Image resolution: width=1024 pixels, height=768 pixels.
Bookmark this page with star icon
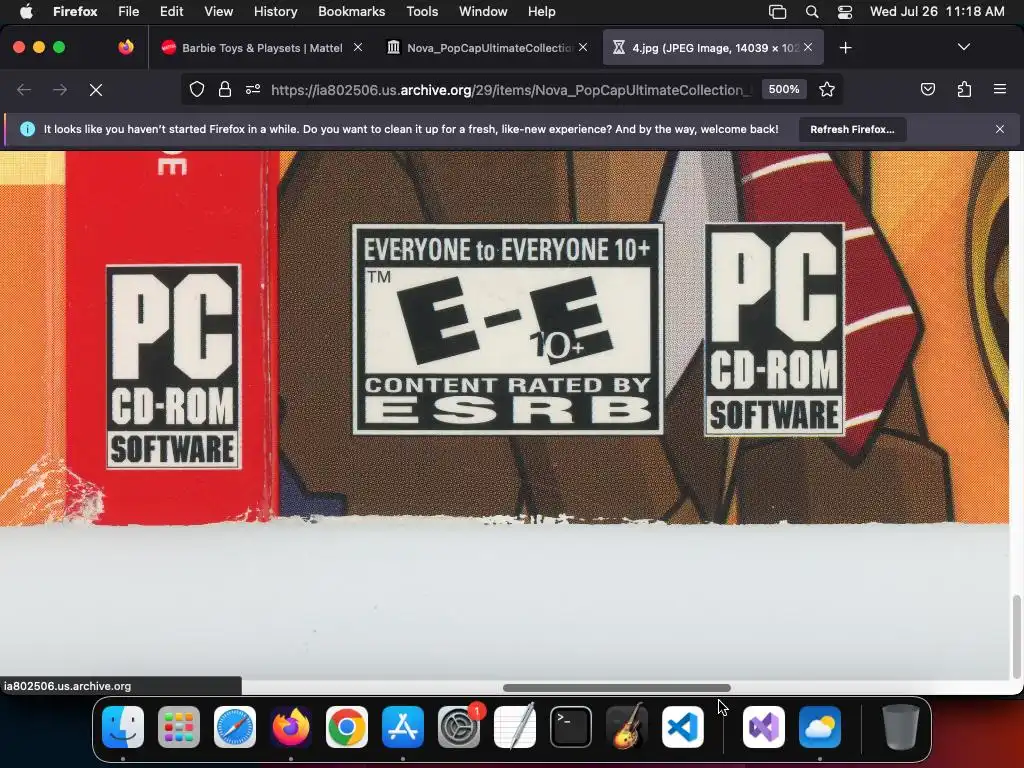827,89
